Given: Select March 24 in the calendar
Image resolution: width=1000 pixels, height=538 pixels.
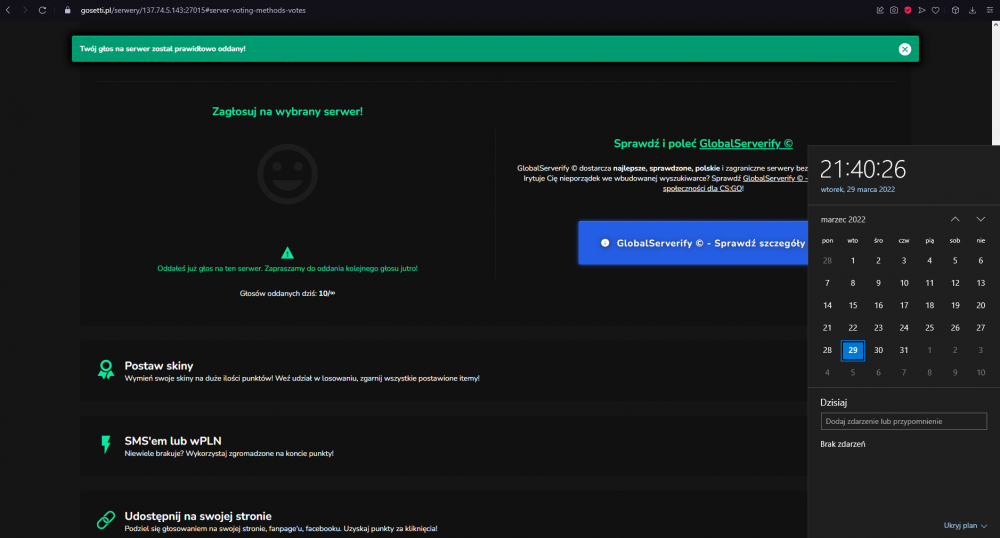Looking at the screenshot, I should (x=904, y=328).
